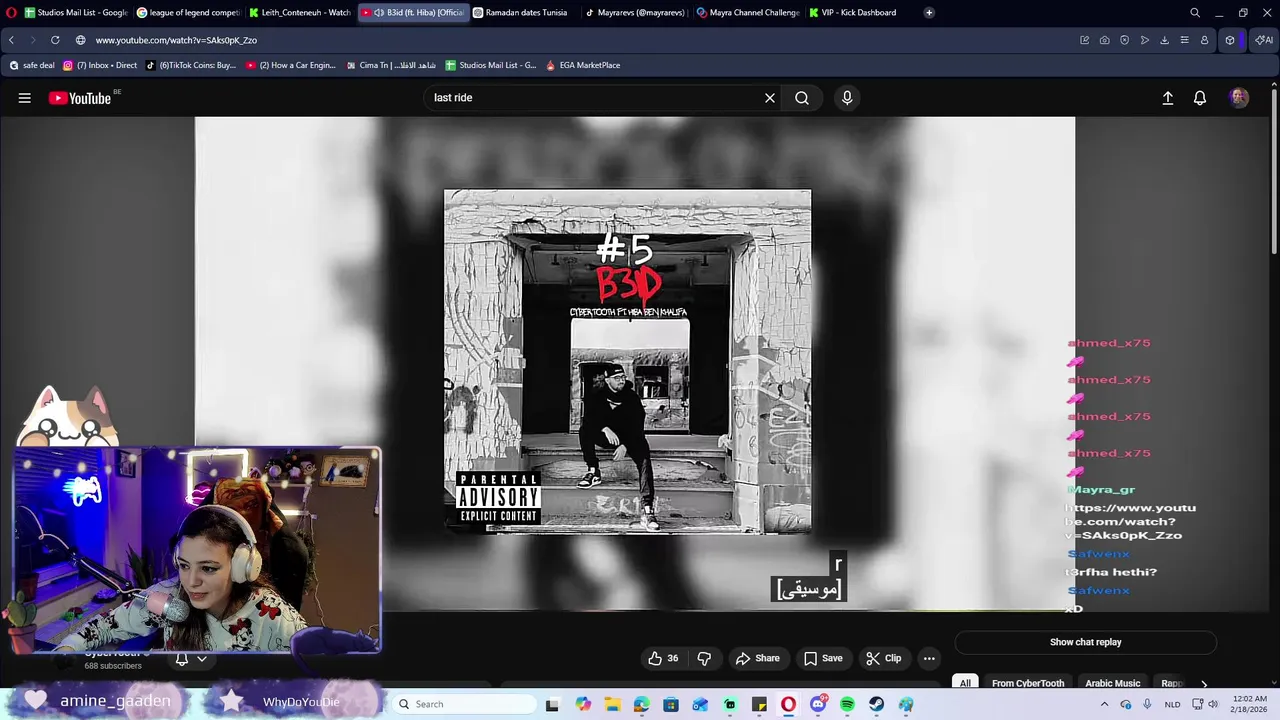
Task: Open the 'Cima Tn' bookmark
Action: (x=391, y=65)
